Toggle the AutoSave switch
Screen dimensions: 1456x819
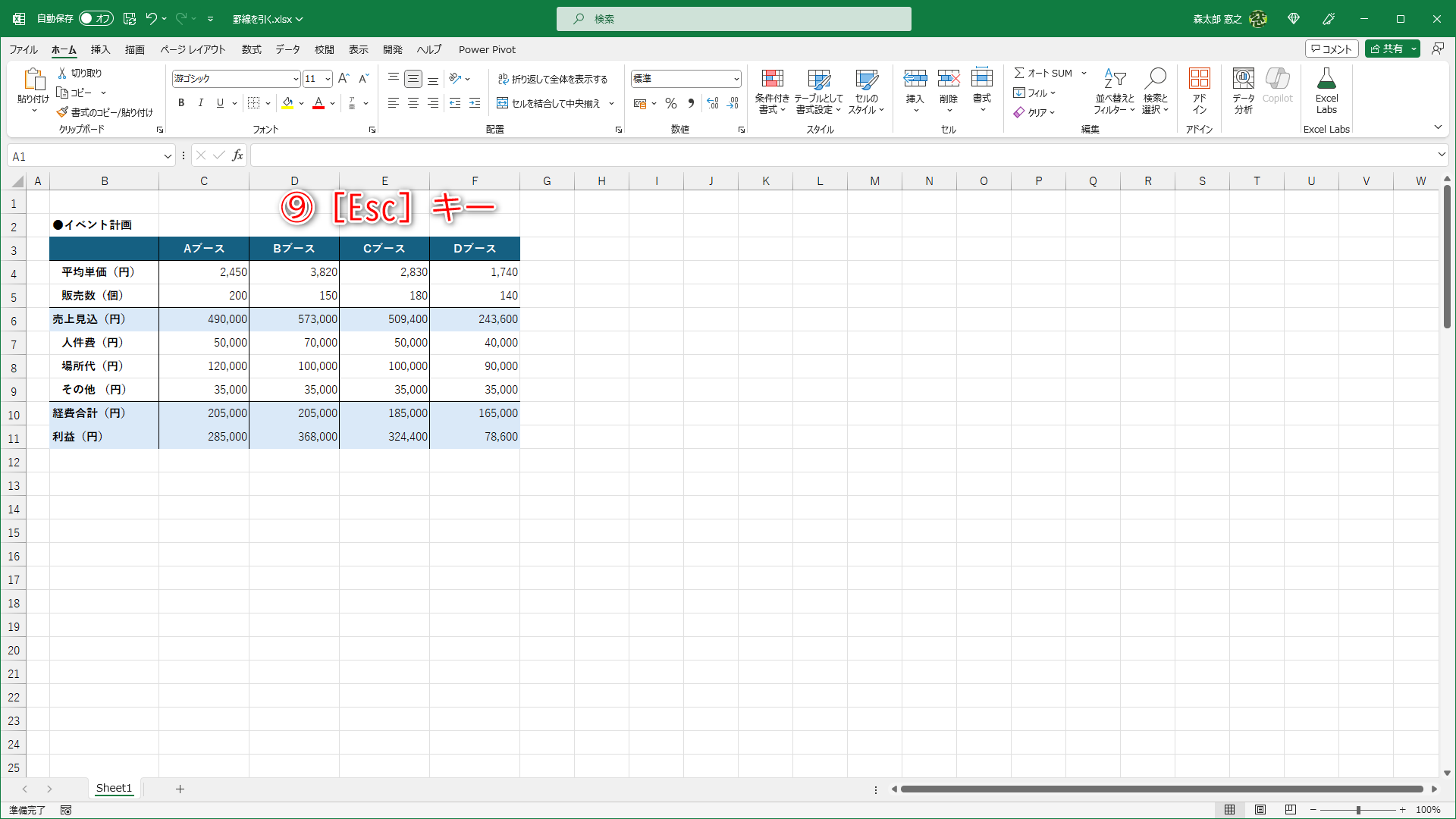point(96,18)
